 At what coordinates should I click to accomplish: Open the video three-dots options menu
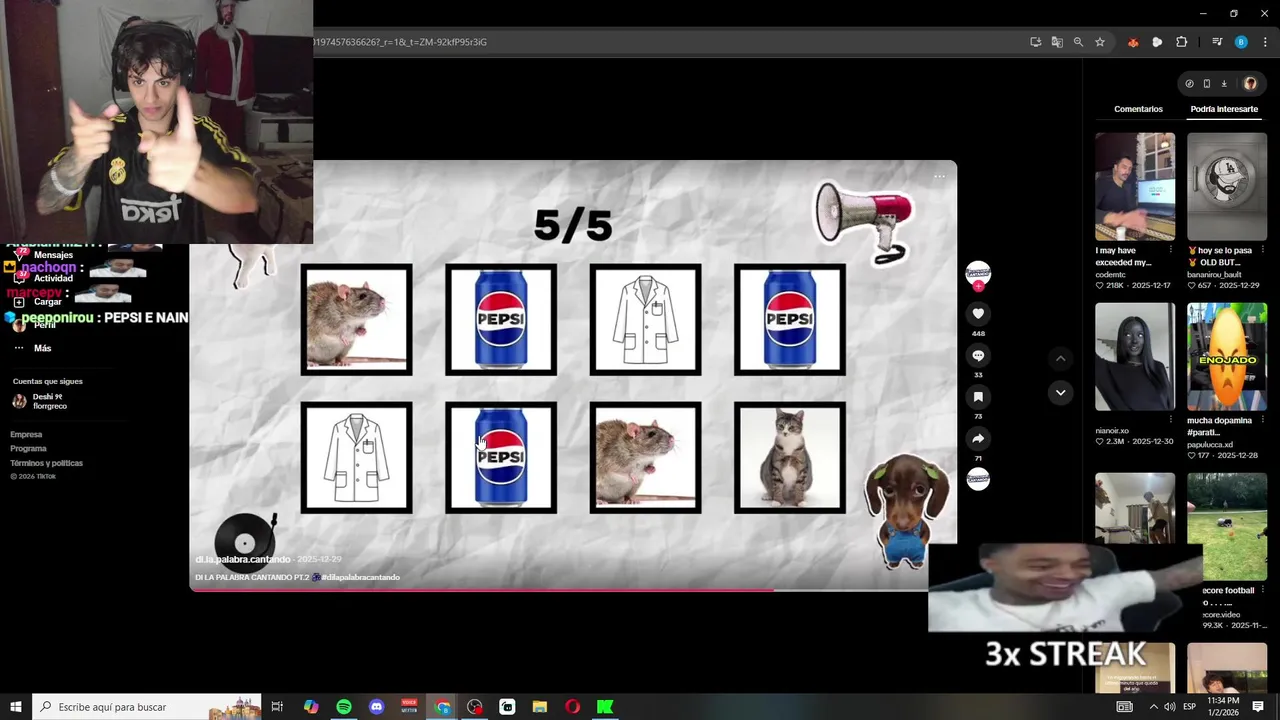939,176
